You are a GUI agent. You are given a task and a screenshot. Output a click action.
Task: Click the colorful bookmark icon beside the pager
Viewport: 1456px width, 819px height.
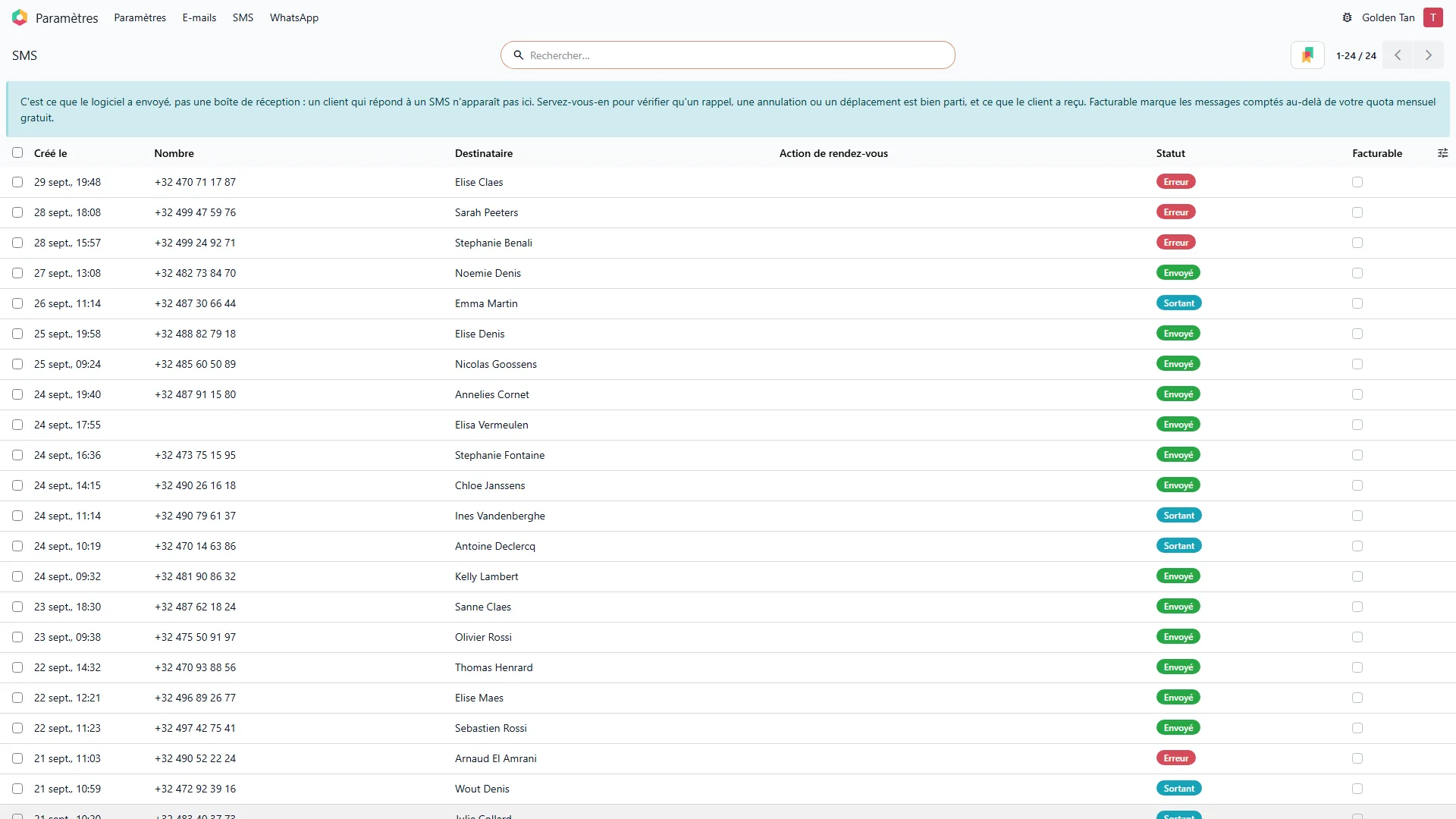[1307, 55]
